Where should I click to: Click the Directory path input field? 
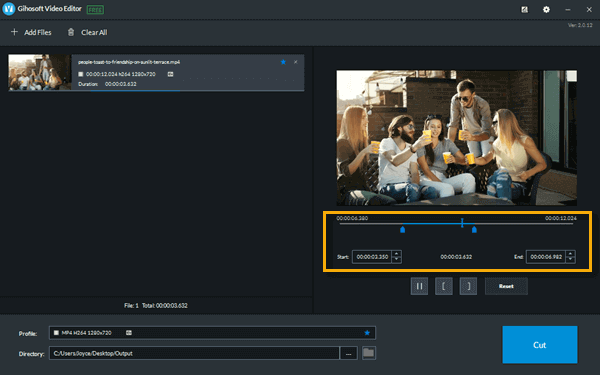click(194, 353)
